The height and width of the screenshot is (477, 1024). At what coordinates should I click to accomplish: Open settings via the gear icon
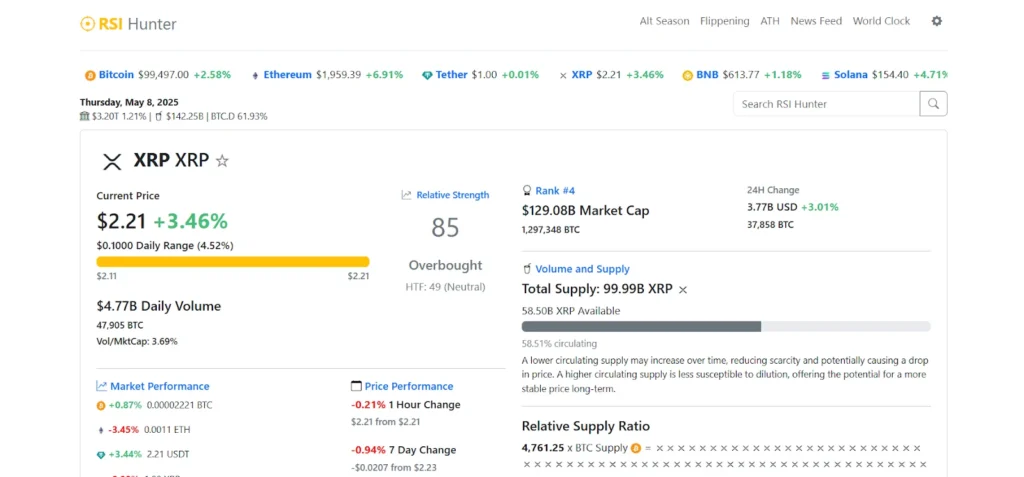pyautogui.click(x=936, y=21)
